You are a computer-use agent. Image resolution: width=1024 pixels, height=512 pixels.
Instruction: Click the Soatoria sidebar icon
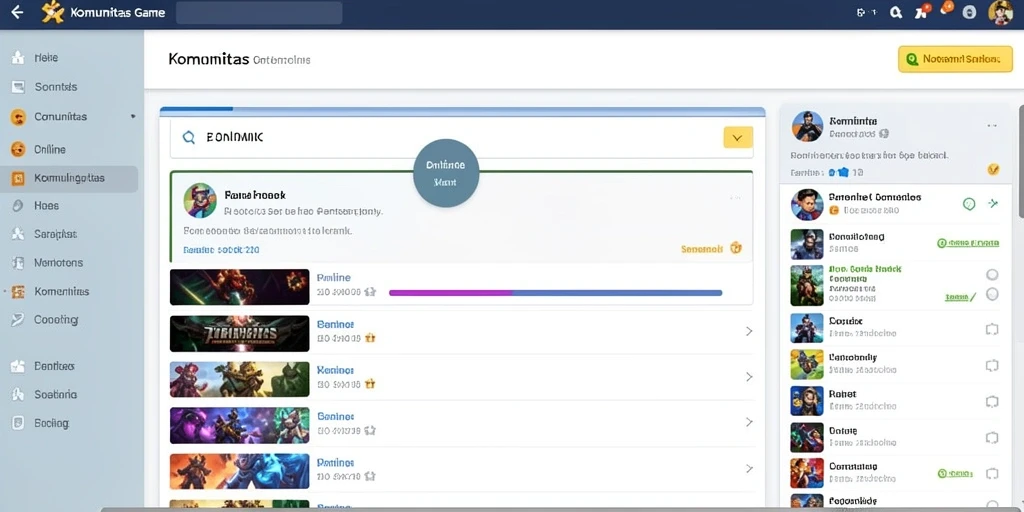[18, 394]
